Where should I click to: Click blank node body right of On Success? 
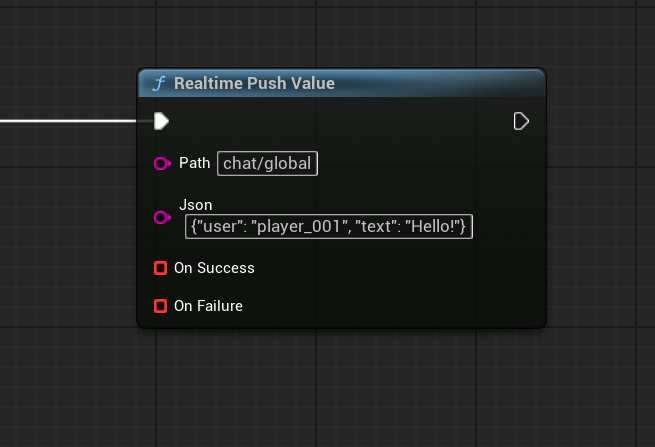(x=400, y=268)
